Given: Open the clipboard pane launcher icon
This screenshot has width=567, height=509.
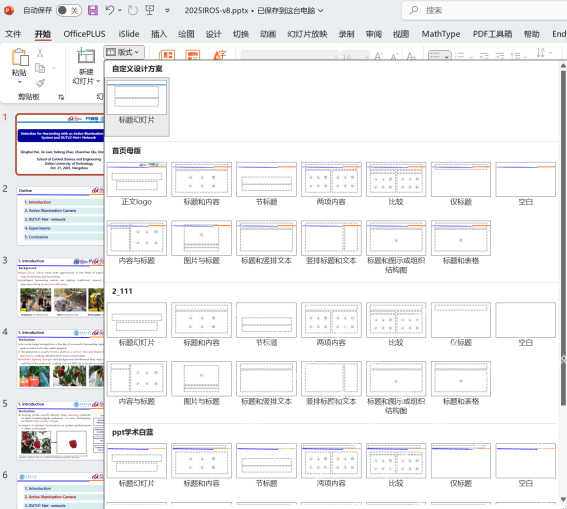Looking at the screenshot, I should click(61, 97).
